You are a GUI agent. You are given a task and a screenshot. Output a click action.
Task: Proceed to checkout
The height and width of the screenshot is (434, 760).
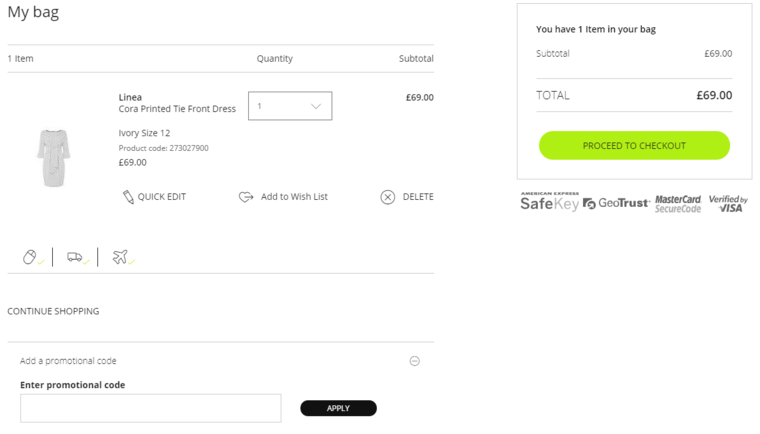point(634,145)
